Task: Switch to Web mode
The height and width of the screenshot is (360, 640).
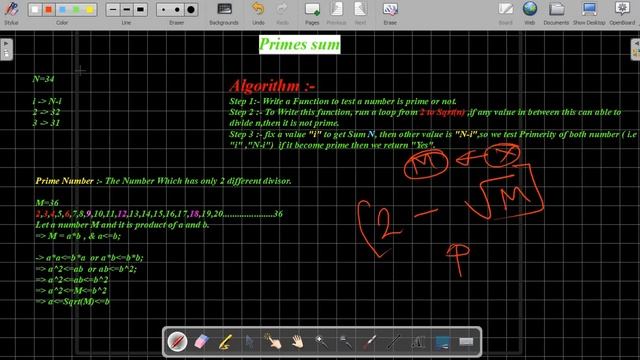Action: coord(530,13)
